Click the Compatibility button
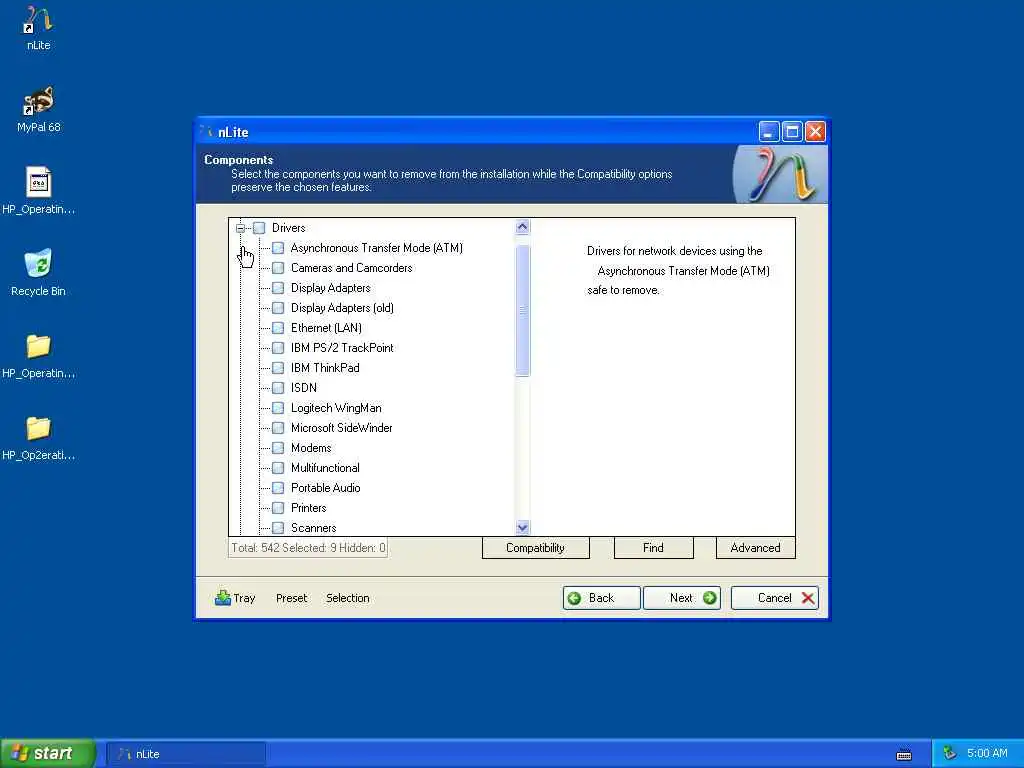This screenshot has width=1024, height=768. point(536,548)
